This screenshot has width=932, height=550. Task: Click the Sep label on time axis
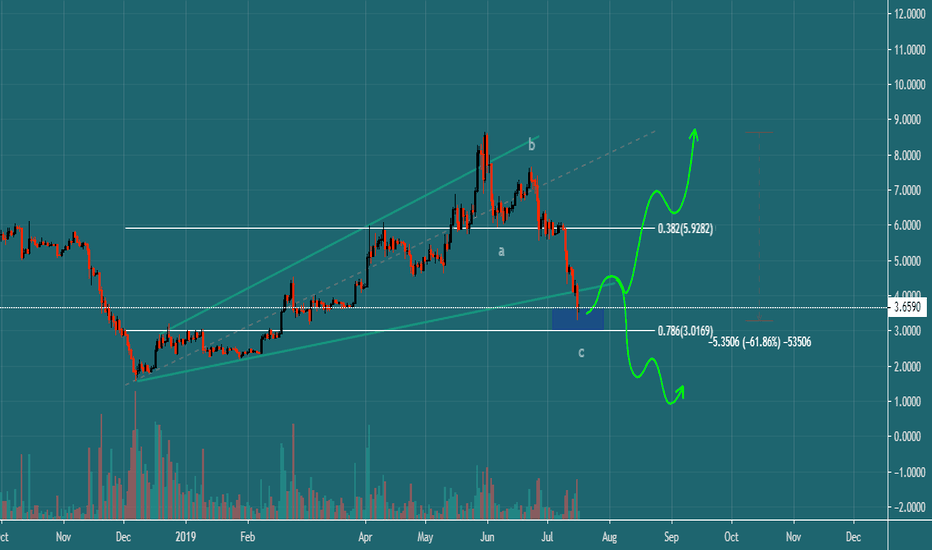[x=671, y=537]
